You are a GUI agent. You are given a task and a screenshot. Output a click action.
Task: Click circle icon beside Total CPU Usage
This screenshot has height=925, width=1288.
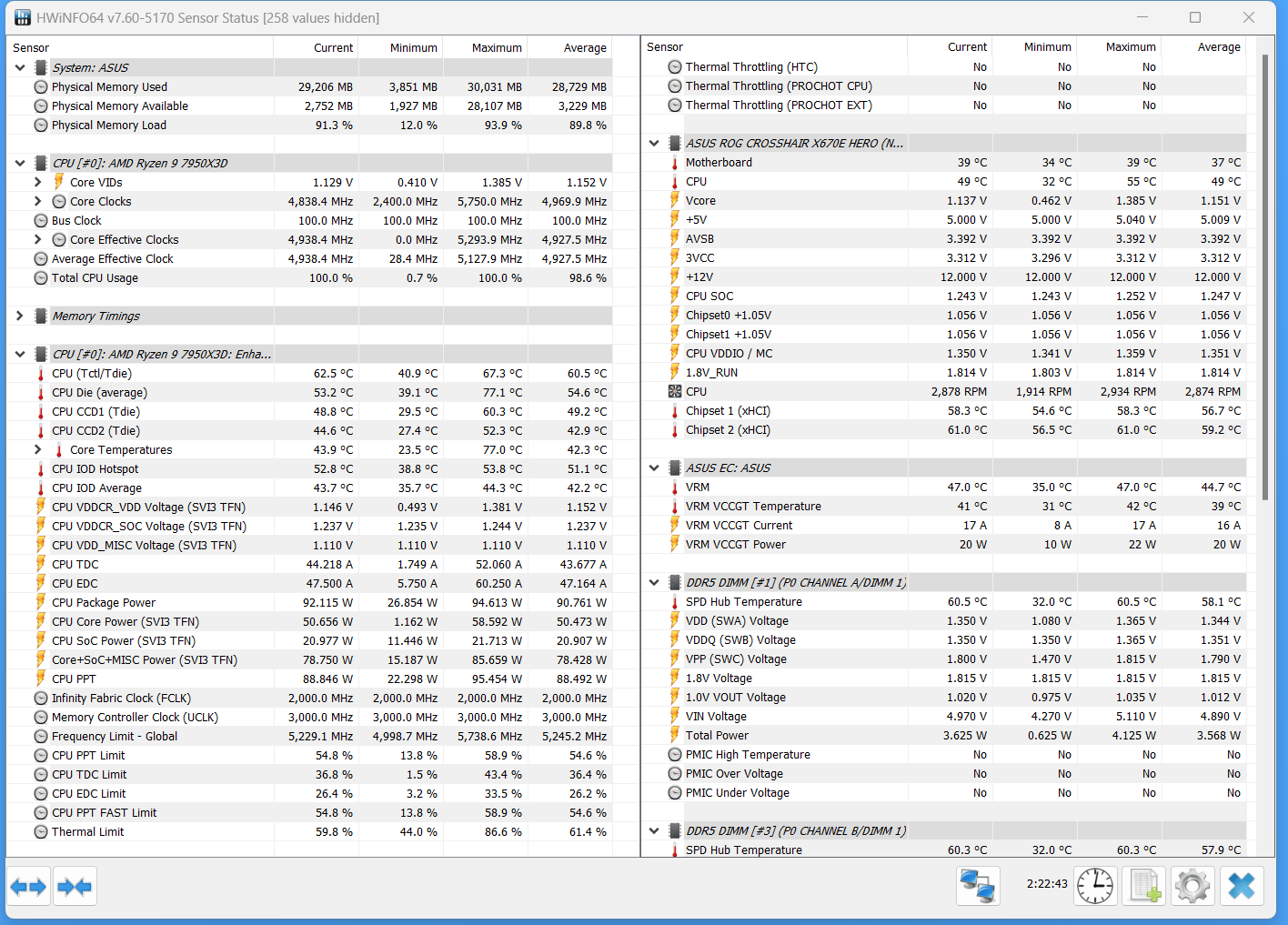tap(41, 277)
